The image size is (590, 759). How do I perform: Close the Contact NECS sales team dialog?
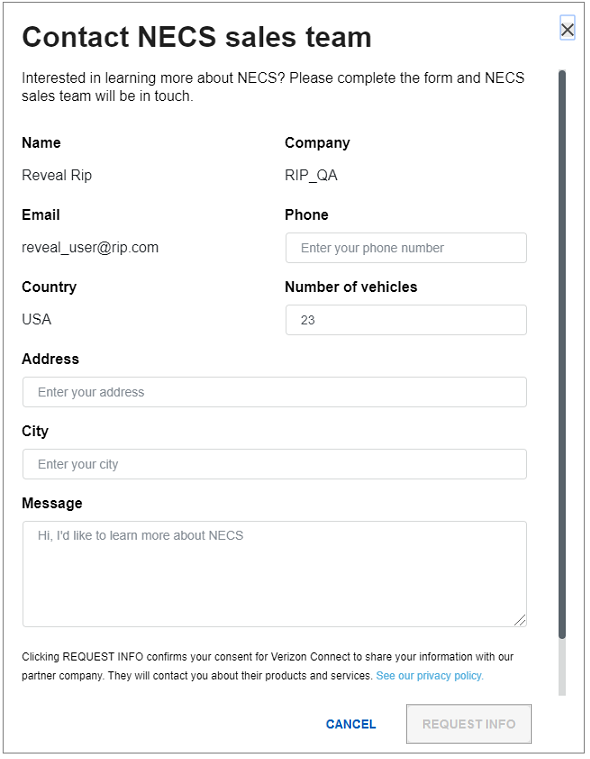coord(567,29)
